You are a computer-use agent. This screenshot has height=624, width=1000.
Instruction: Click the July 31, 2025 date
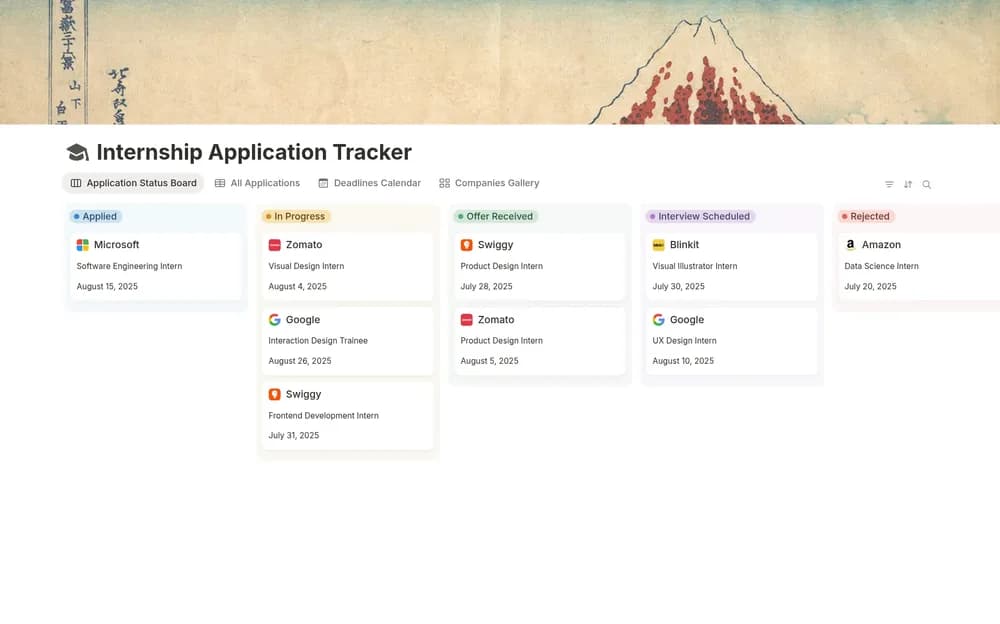coord(293,436)
